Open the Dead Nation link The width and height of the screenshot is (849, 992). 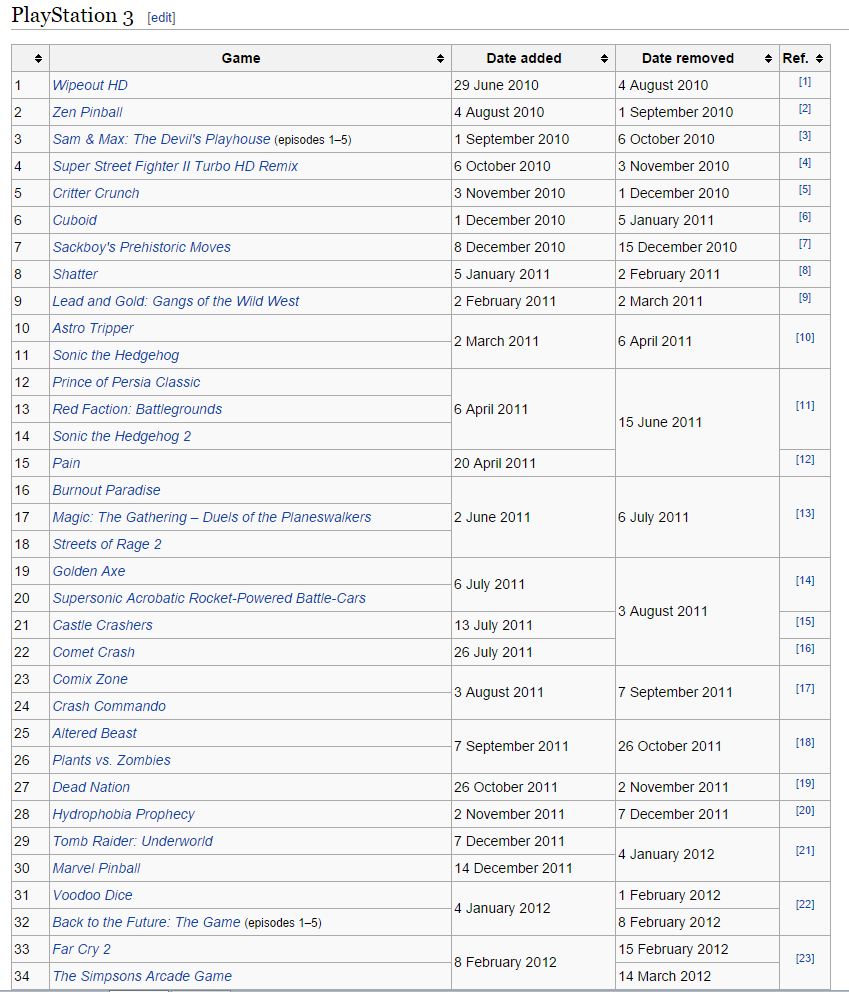click(x=91, y=787)
